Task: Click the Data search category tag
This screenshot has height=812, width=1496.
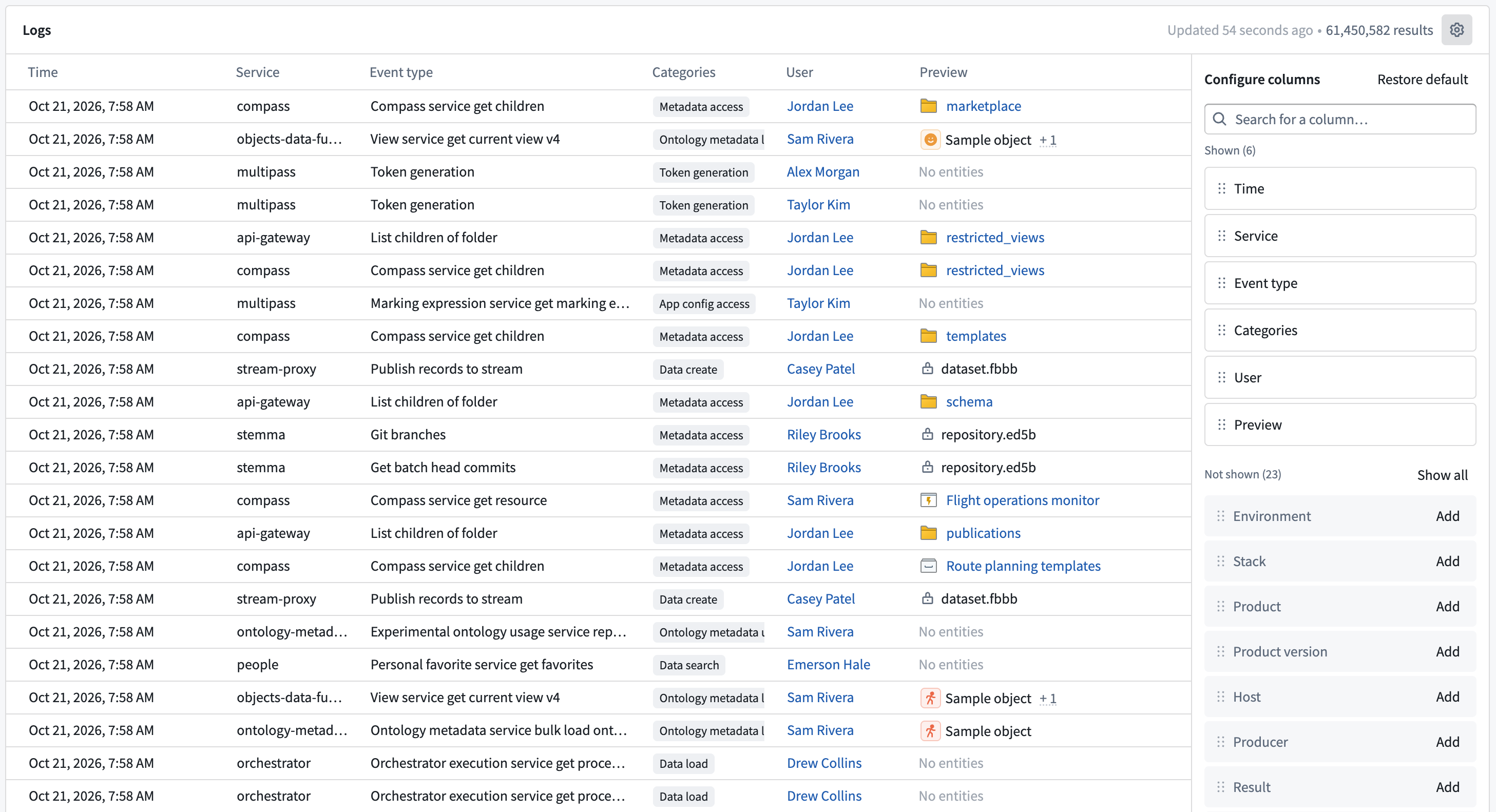Action: pyautogui.click(x=689, y=665)
